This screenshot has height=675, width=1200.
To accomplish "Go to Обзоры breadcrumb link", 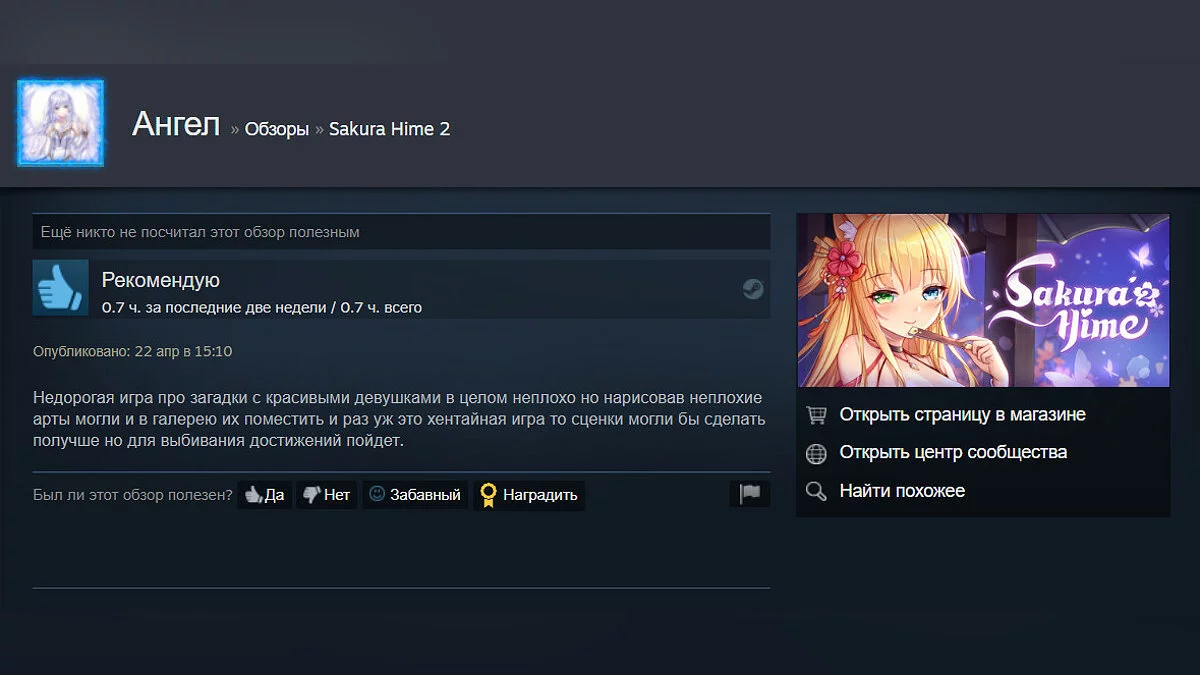I will tap(277, 129).
